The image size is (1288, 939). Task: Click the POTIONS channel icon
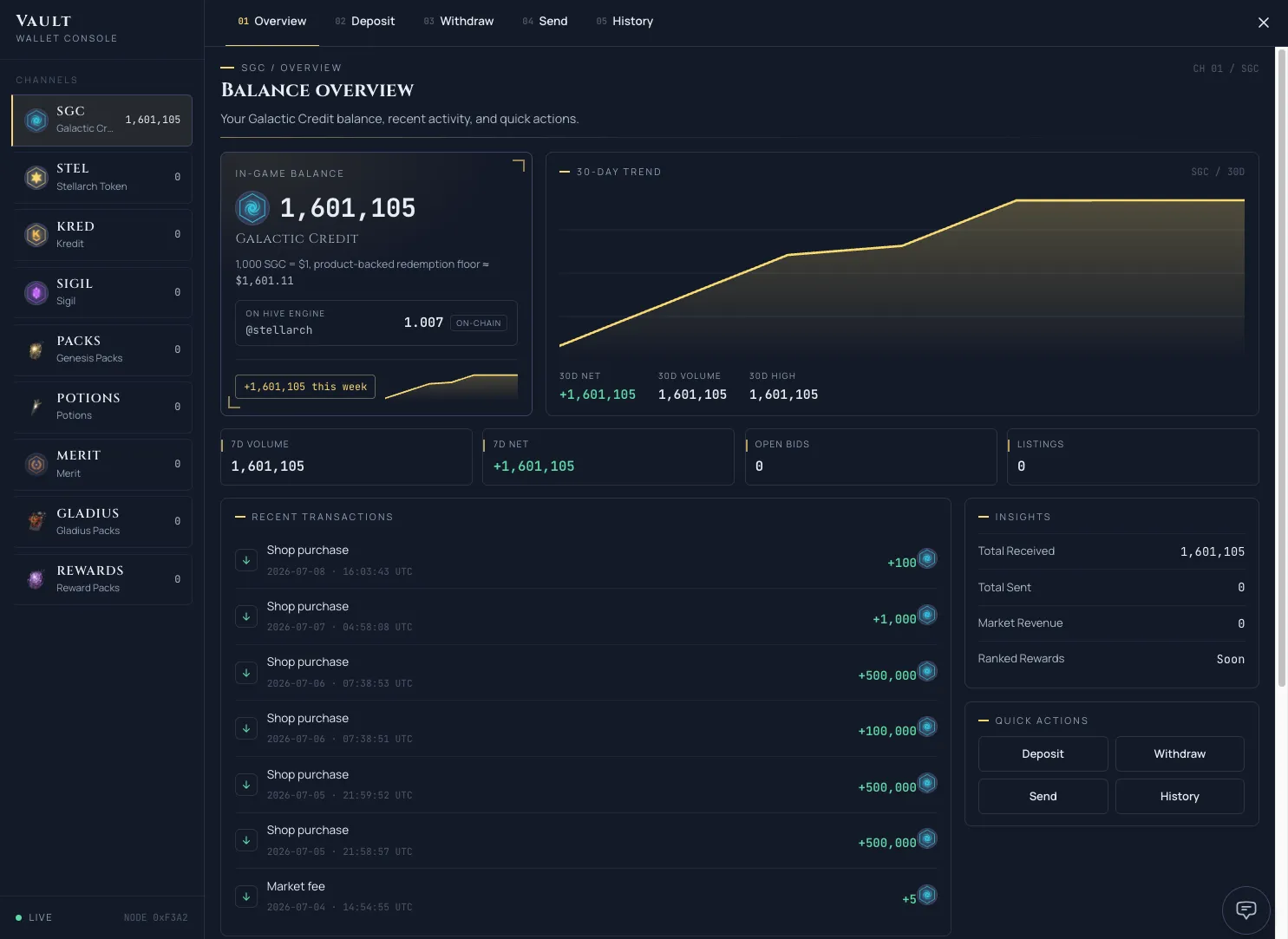(x=36, y=408)
